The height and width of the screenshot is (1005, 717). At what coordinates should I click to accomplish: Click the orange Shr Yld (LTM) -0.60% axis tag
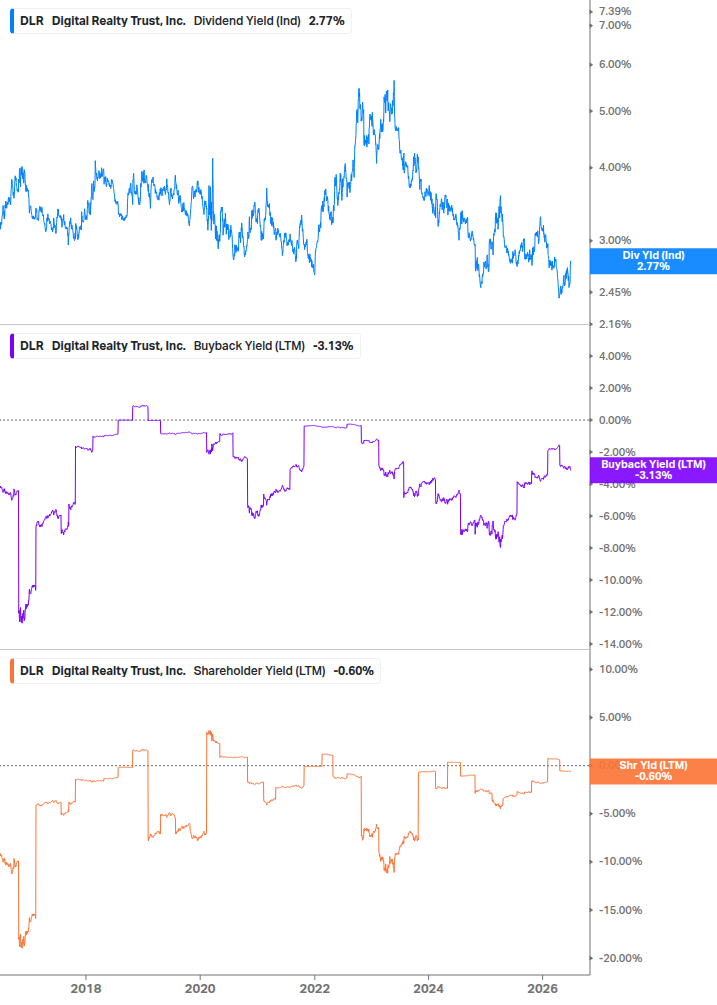653,771
